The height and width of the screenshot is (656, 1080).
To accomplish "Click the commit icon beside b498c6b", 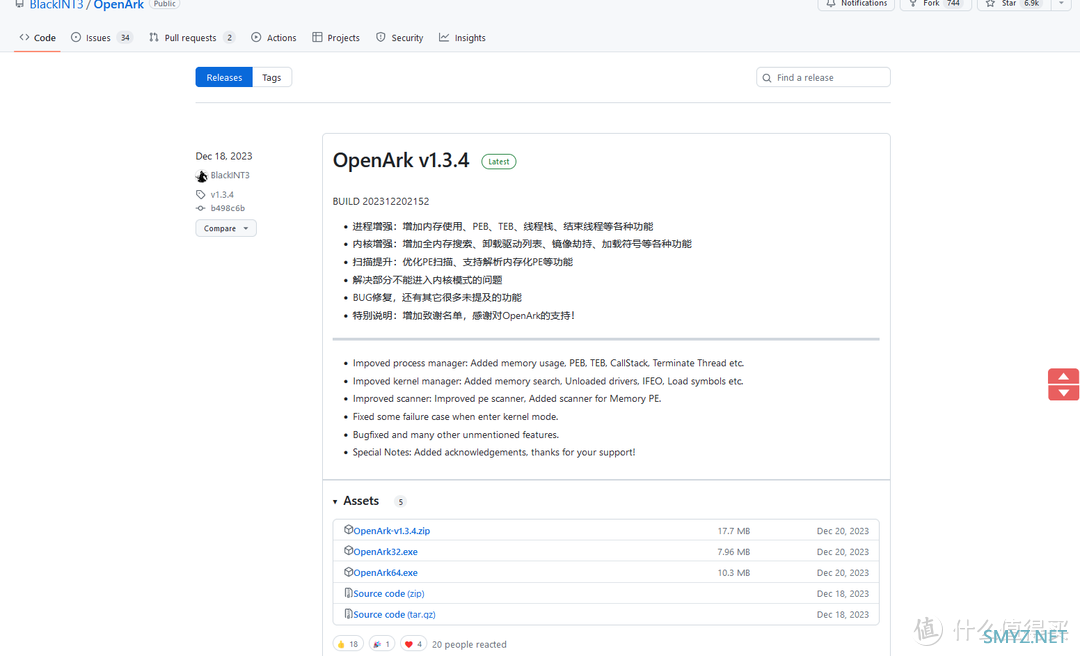I will [x=200, y=208].
